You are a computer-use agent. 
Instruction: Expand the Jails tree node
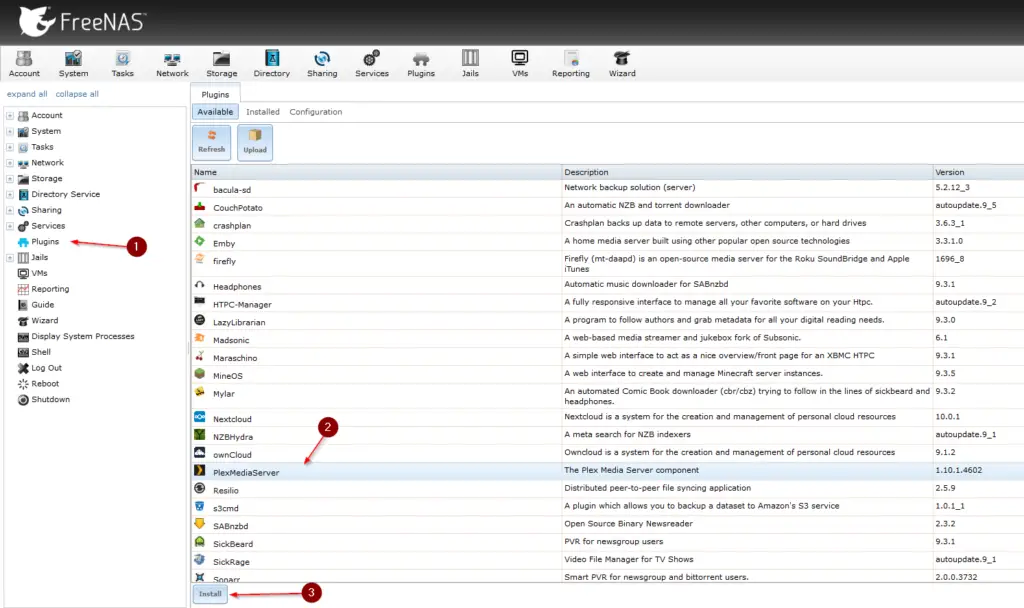coord(10,257)
